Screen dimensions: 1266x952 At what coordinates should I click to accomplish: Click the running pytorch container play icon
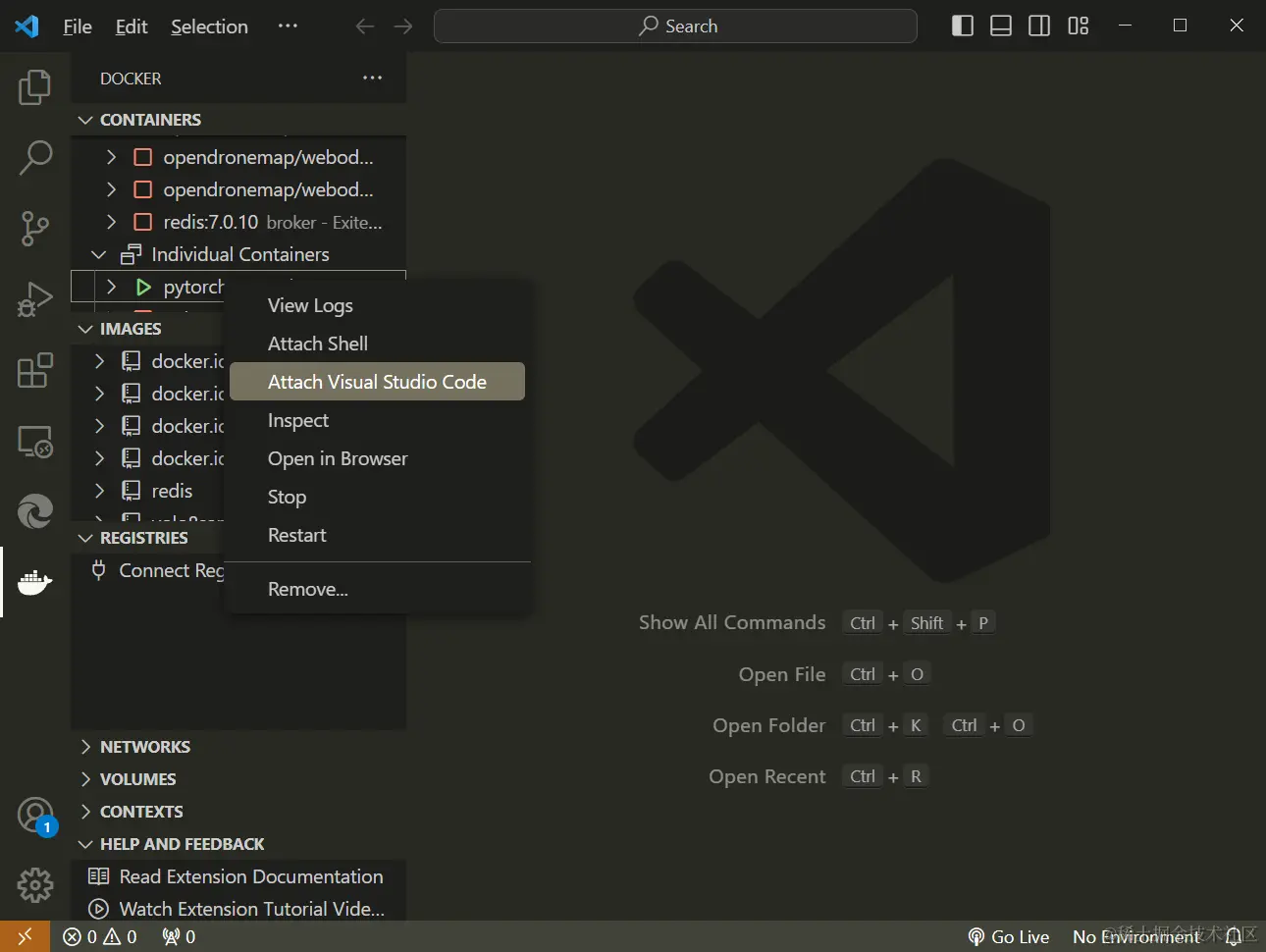point(143,287)
